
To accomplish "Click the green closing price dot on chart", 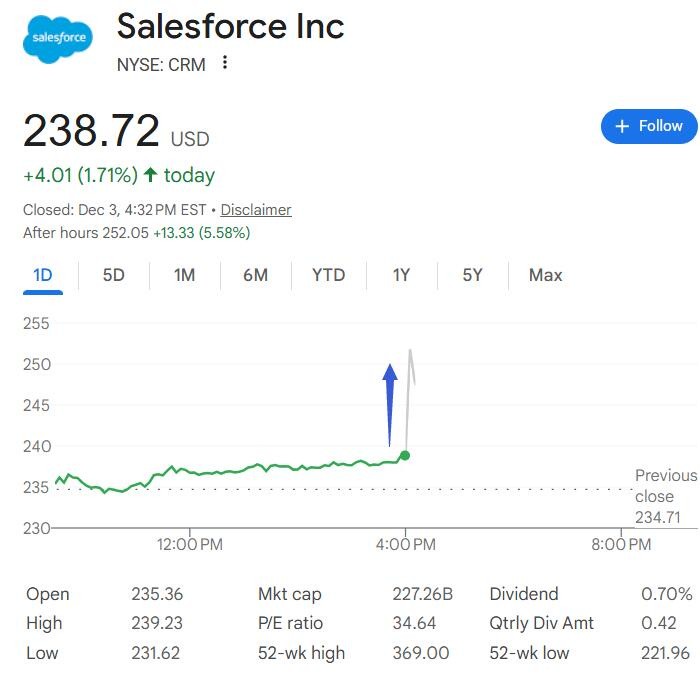I will point(405,455).
